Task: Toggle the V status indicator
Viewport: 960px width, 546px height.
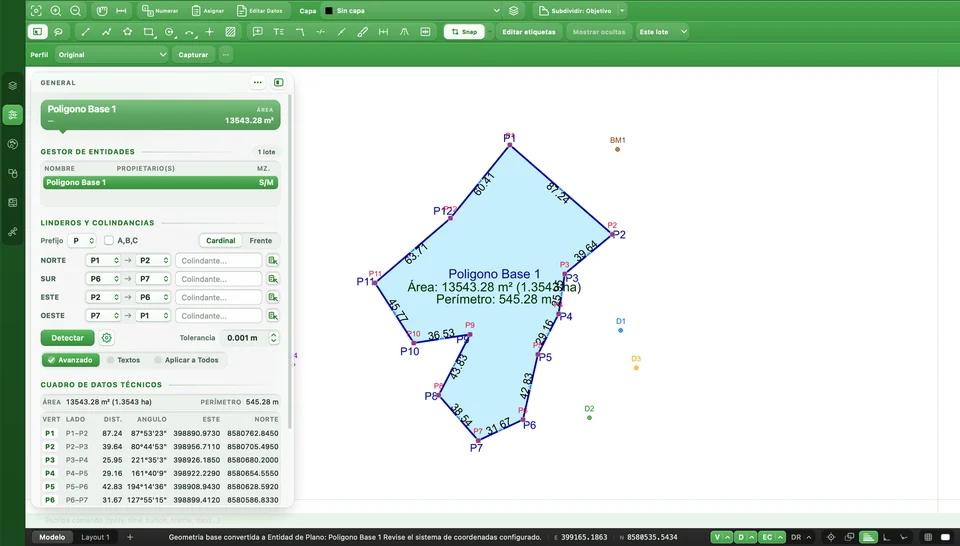Action: click(721, 537)
